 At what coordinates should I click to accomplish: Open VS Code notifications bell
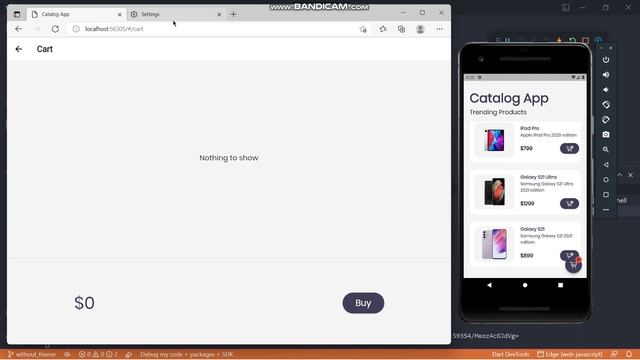pyautogui.click(x=629, y=354)
